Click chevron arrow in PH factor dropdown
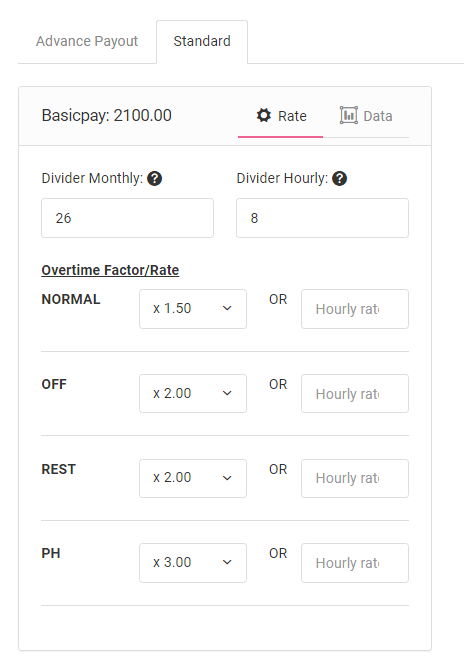The height and width of the screenshot is (672, 464). click(227, 562)
